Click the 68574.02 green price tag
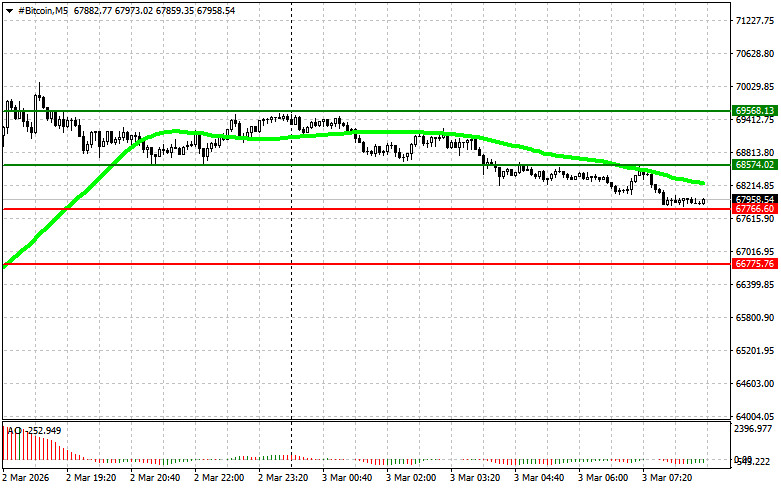 (755, 164)
